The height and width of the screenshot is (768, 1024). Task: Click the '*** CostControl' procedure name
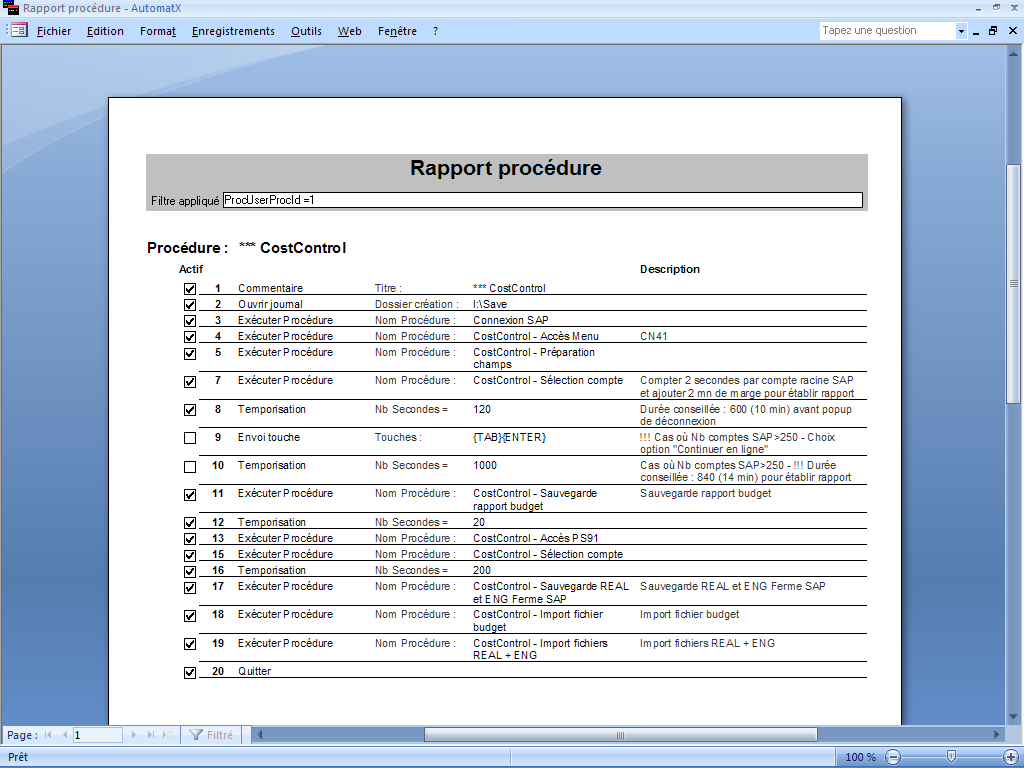[x=293, y=248]
